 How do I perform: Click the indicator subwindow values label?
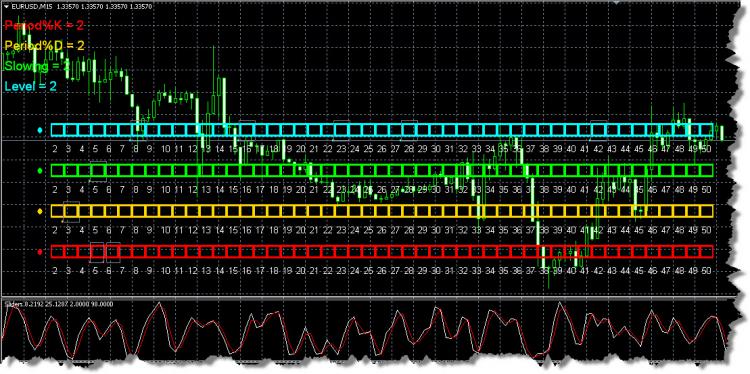coord(59,304)
